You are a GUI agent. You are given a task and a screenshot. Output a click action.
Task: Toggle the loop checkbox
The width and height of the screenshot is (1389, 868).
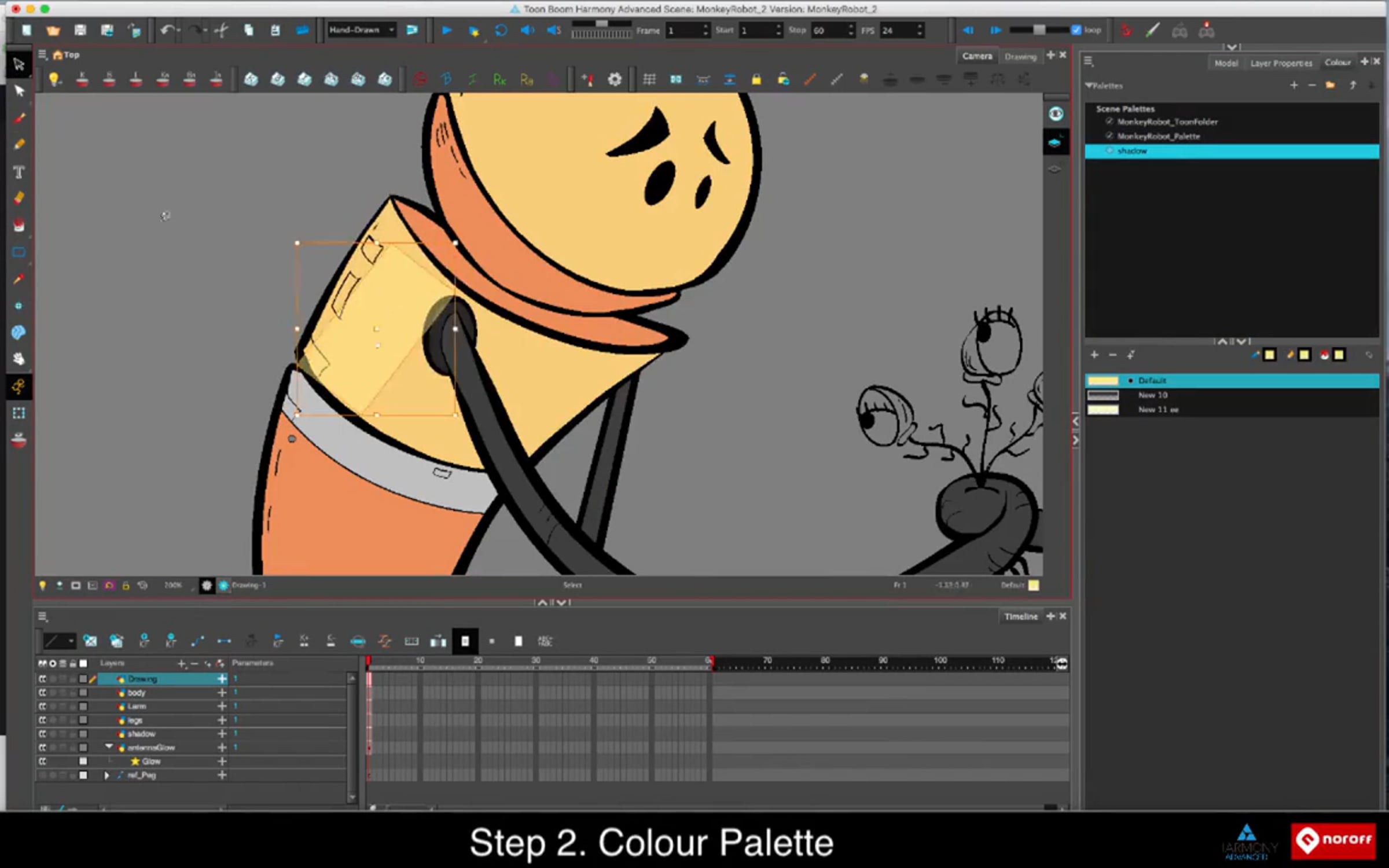(x=1076, y=30)
